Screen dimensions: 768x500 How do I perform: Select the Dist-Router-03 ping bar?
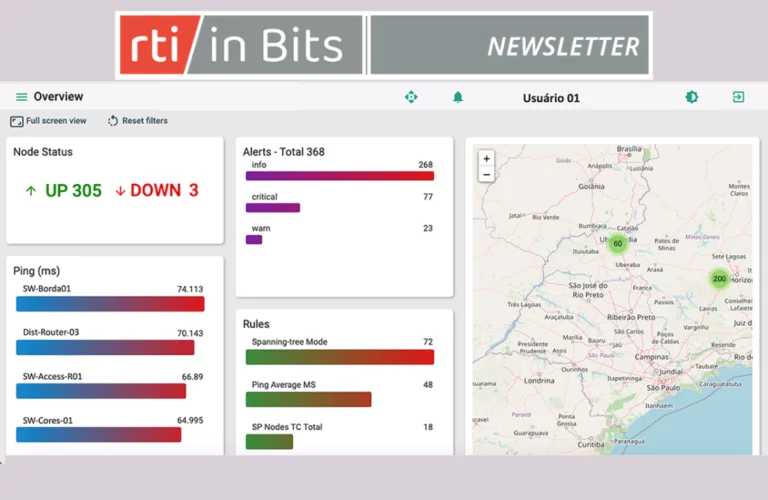[105, 348]
